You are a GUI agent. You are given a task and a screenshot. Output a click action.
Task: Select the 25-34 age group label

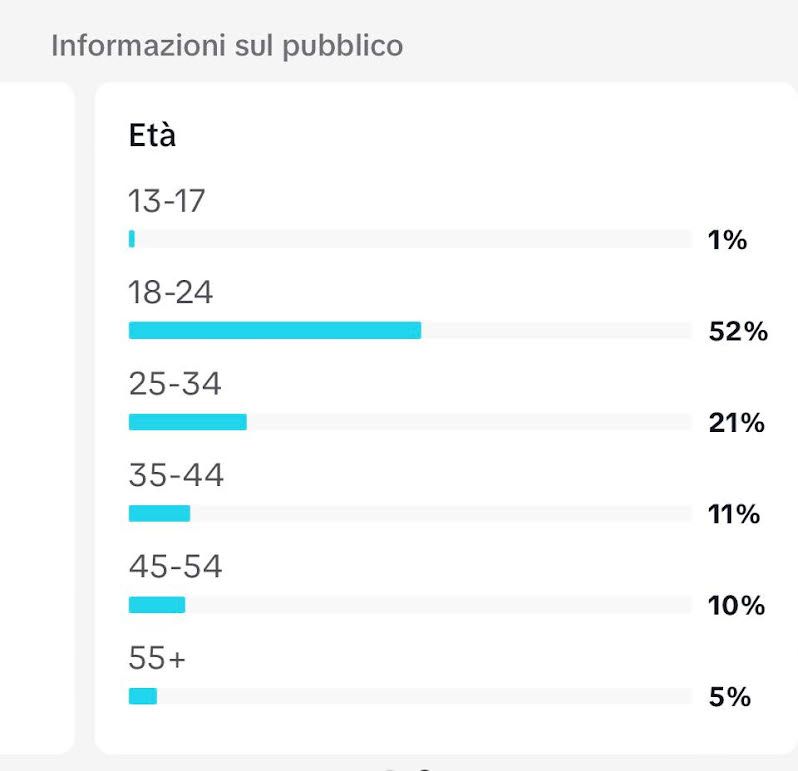(174, 385)
